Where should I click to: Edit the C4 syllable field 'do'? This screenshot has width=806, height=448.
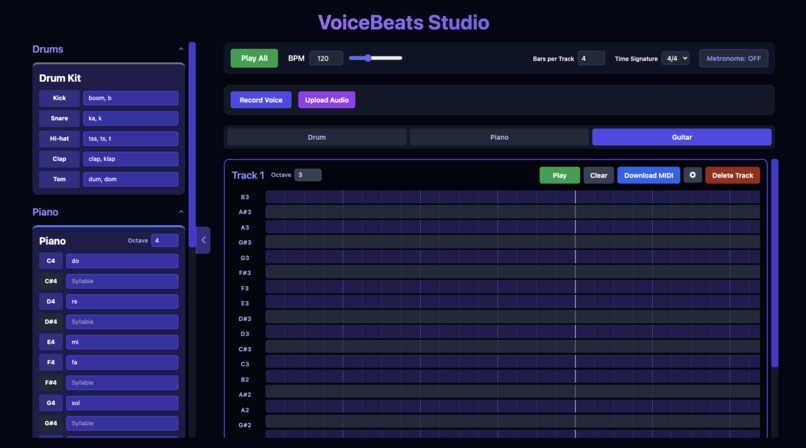[x=122, y=261]
